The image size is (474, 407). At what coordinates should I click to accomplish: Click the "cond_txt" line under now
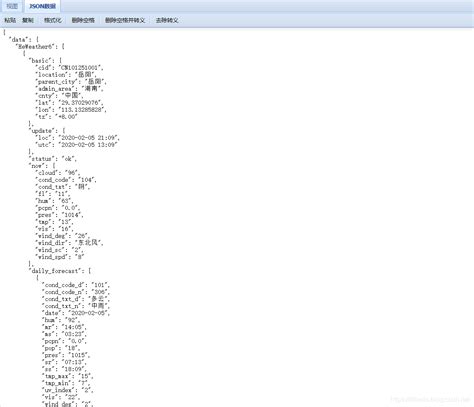click(62, 187)
